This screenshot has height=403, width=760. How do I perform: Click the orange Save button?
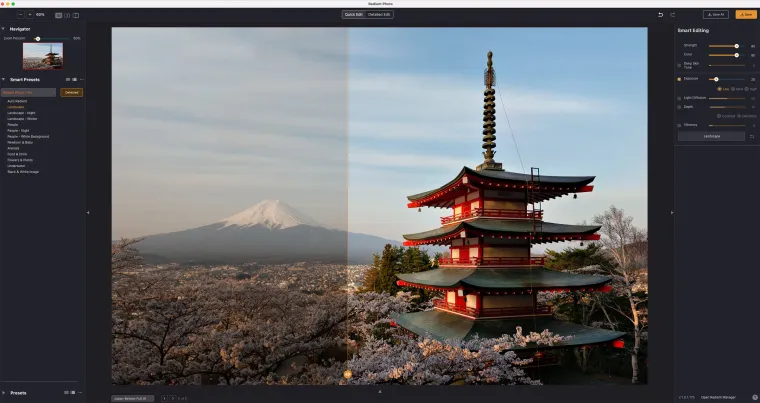tap(746, 15)
